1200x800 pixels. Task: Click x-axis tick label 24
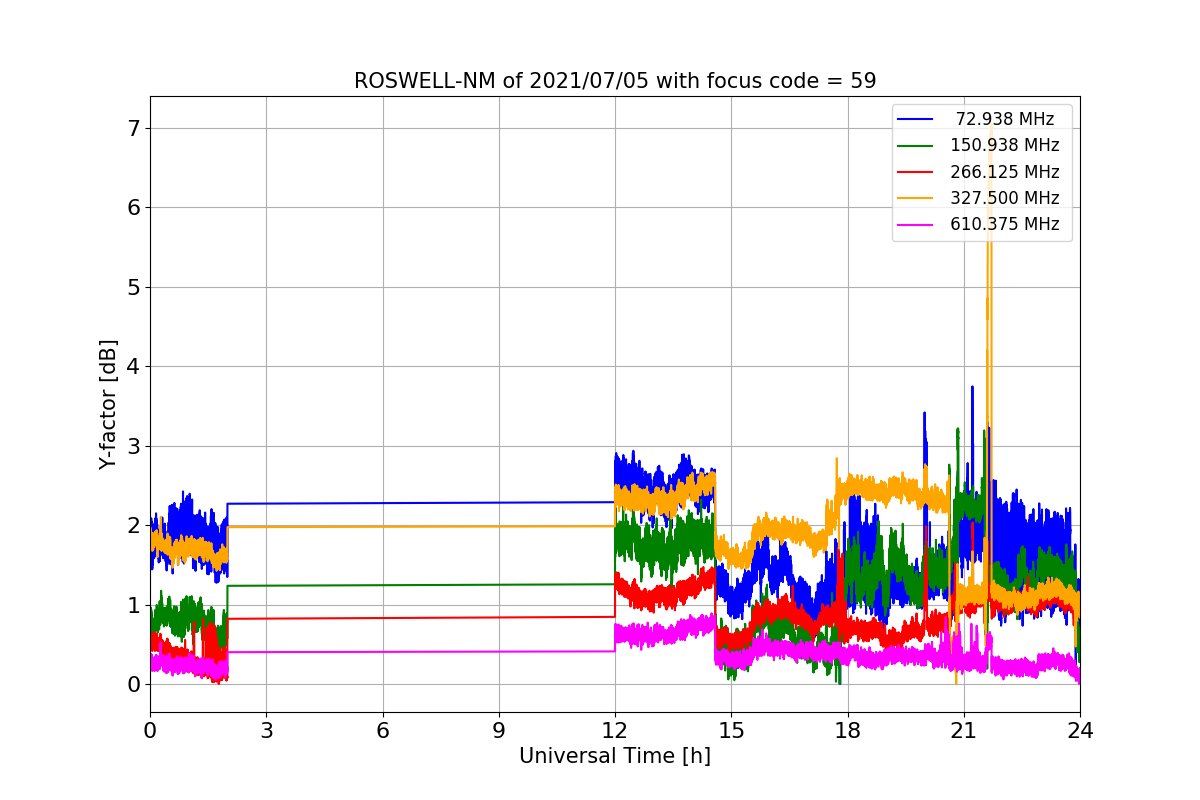(x=1080, y=730)
